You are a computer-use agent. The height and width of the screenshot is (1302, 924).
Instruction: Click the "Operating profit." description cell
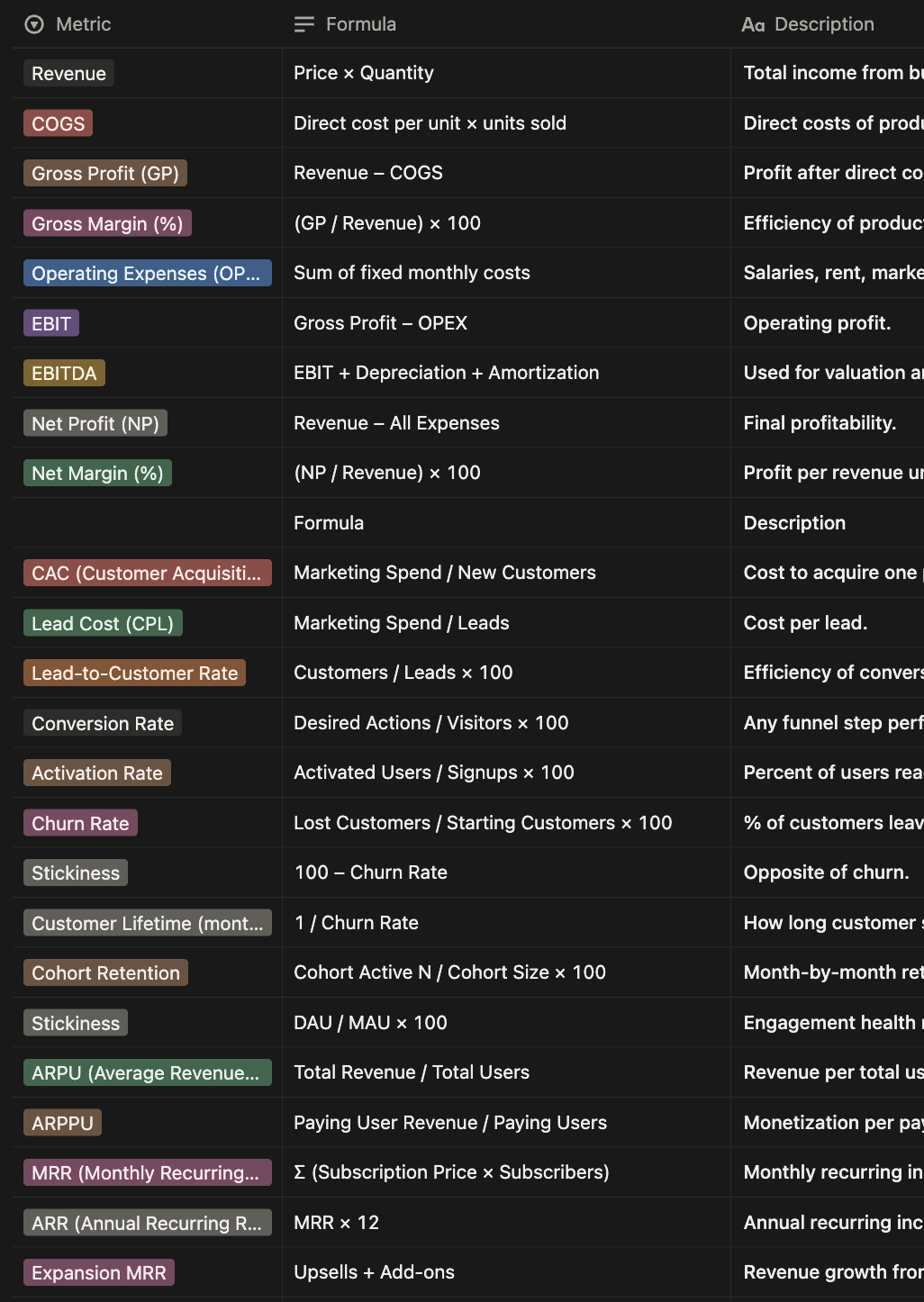[817, 323]
